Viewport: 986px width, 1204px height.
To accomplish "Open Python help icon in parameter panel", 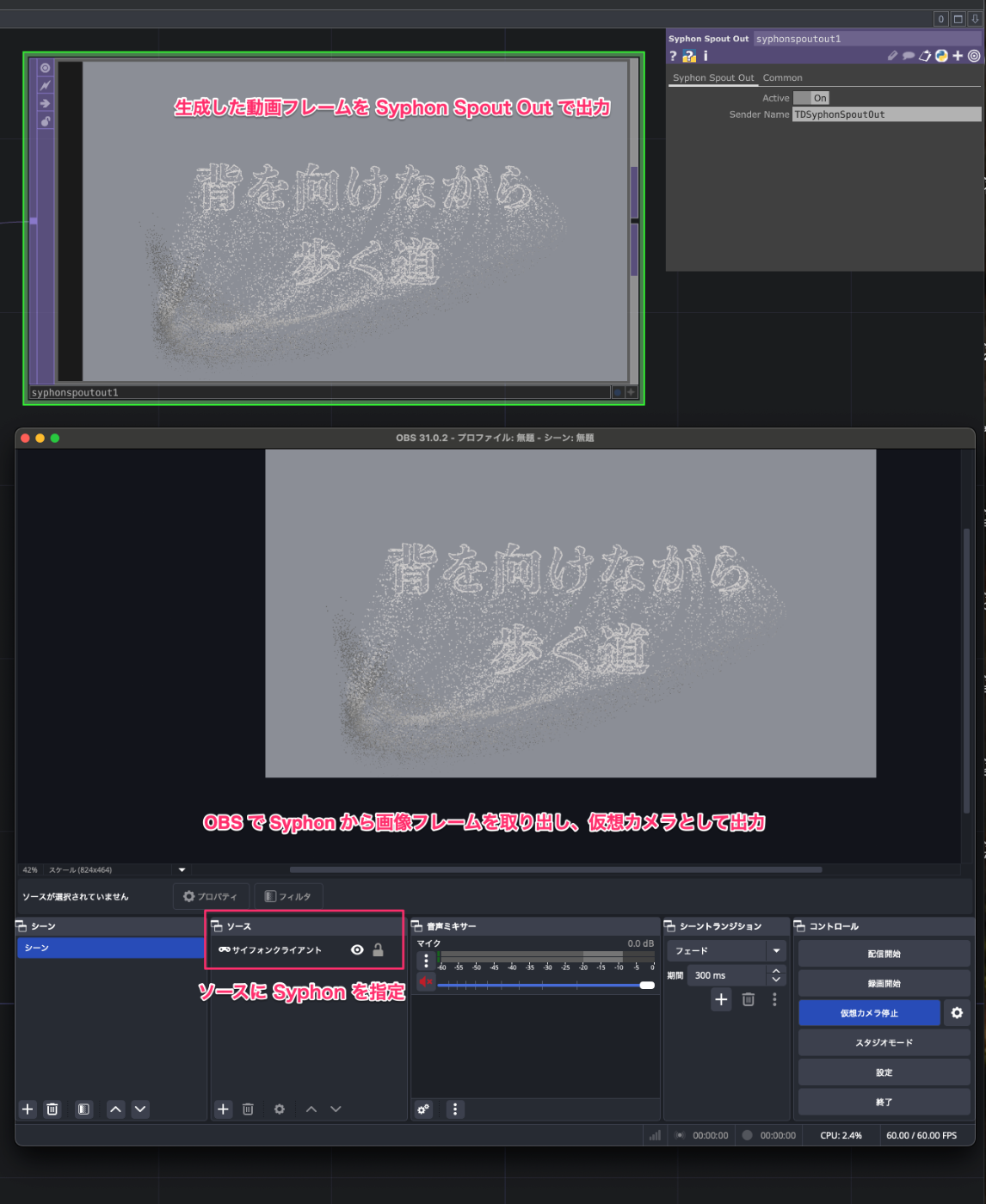I will 689,56.
